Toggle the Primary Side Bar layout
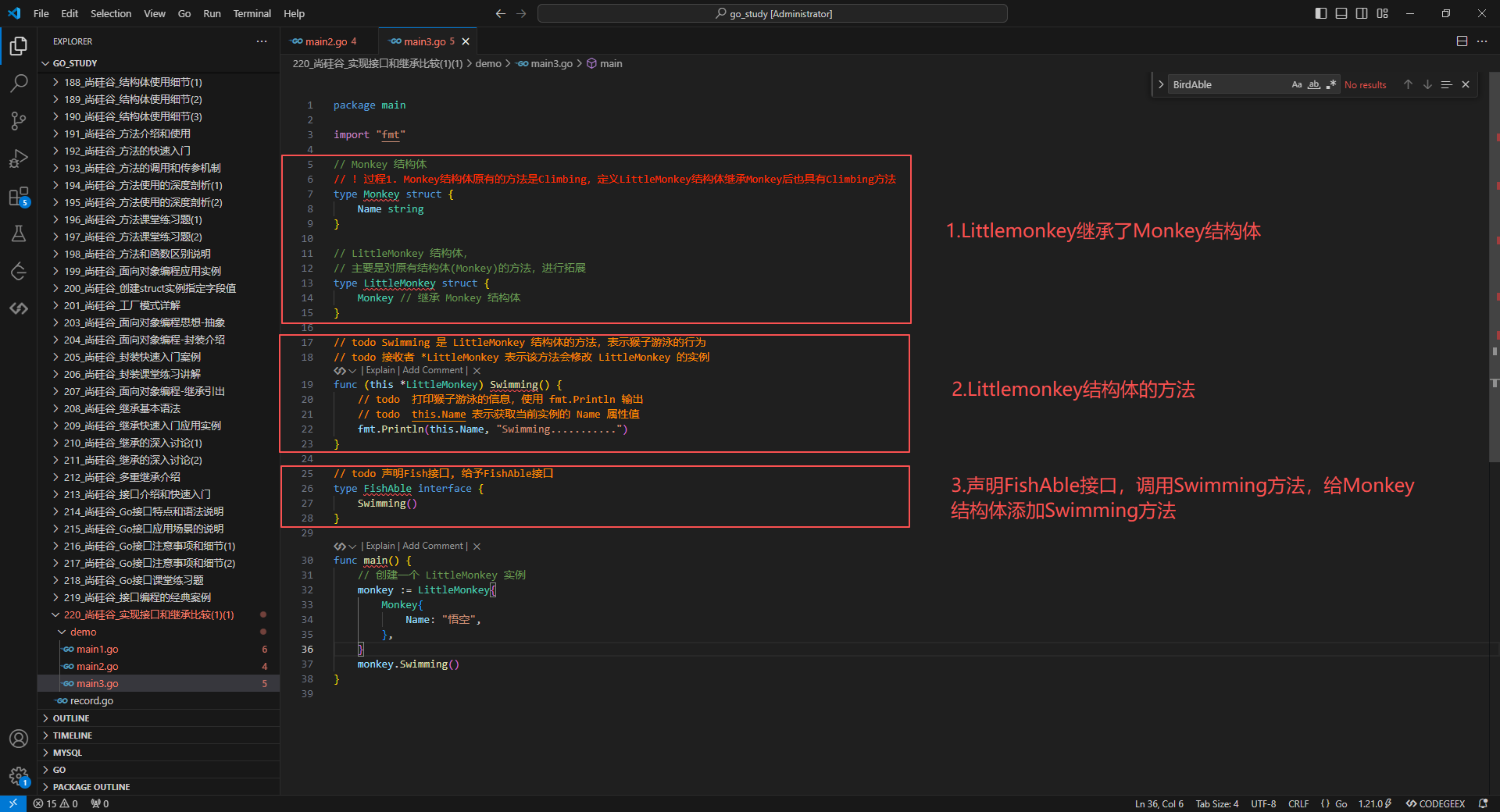 pos(1321,13)
